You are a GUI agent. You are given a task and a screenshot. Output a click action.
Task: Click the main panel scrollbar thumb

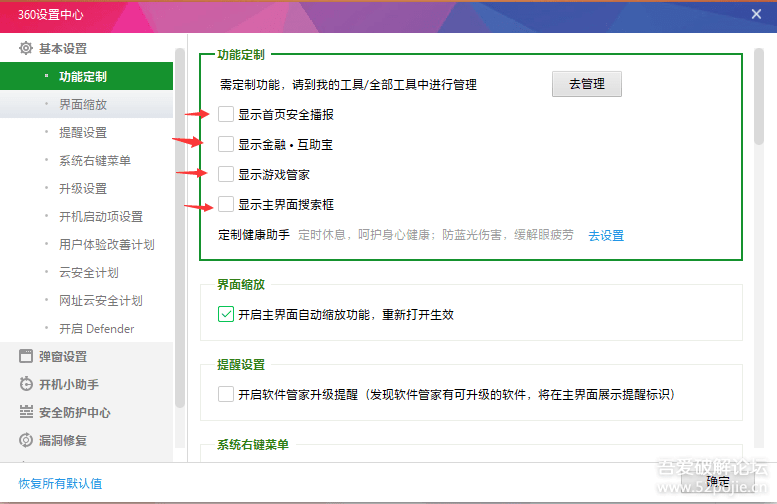pos(759,97)
